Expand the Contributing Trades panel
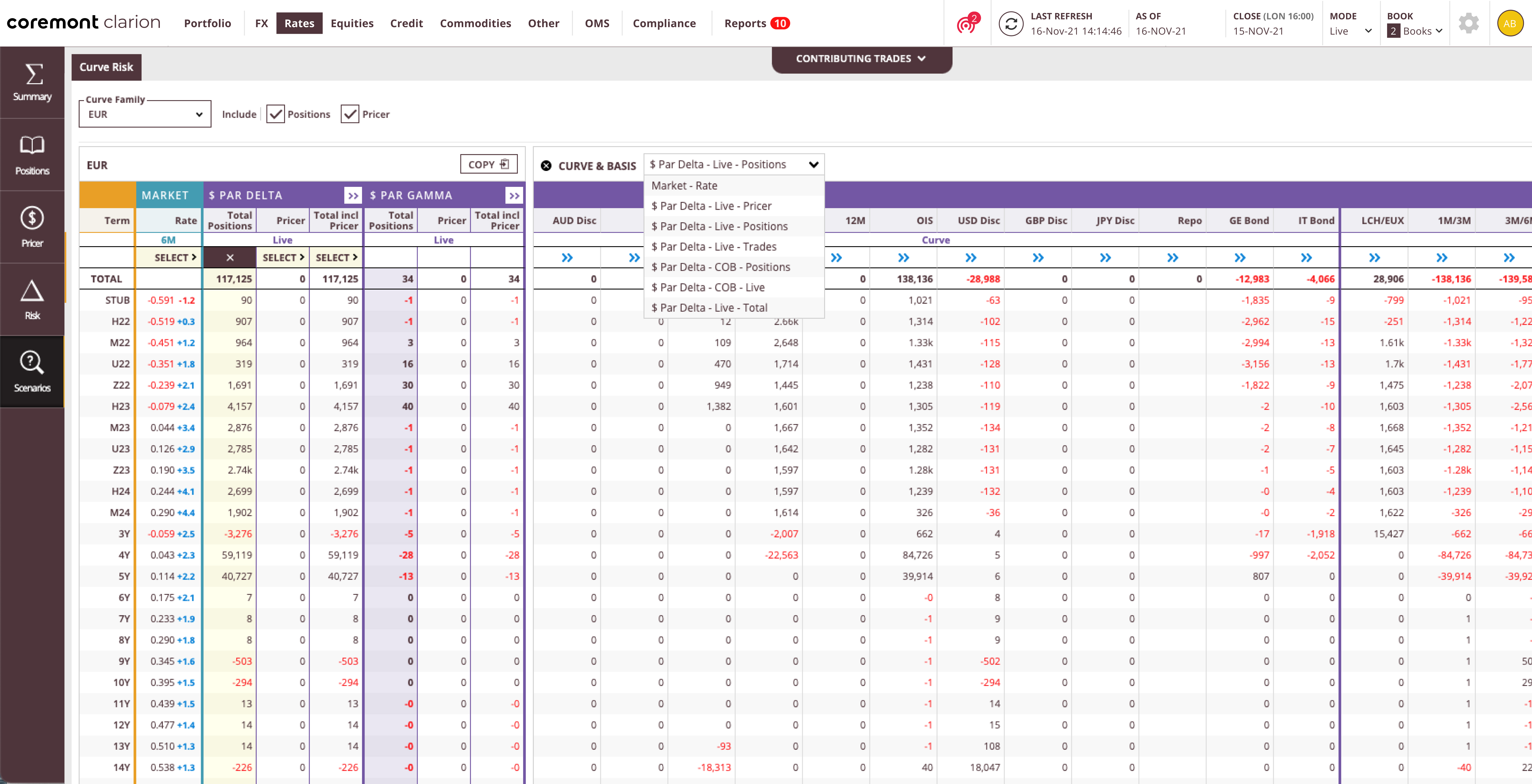 click(861, 59)
